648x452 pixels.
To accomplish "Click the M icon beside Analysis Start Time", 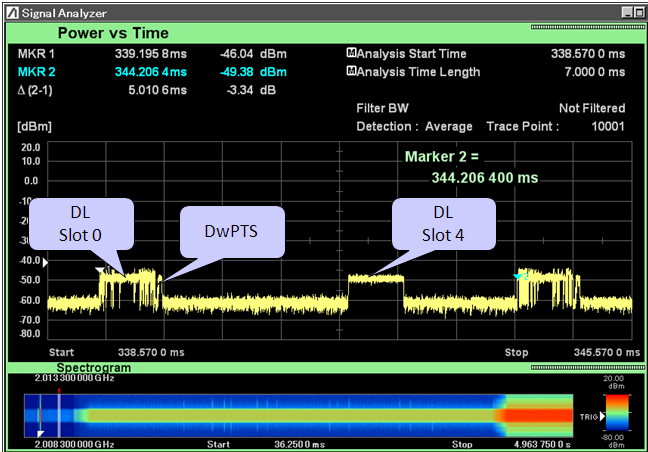I will pos(351,53).
